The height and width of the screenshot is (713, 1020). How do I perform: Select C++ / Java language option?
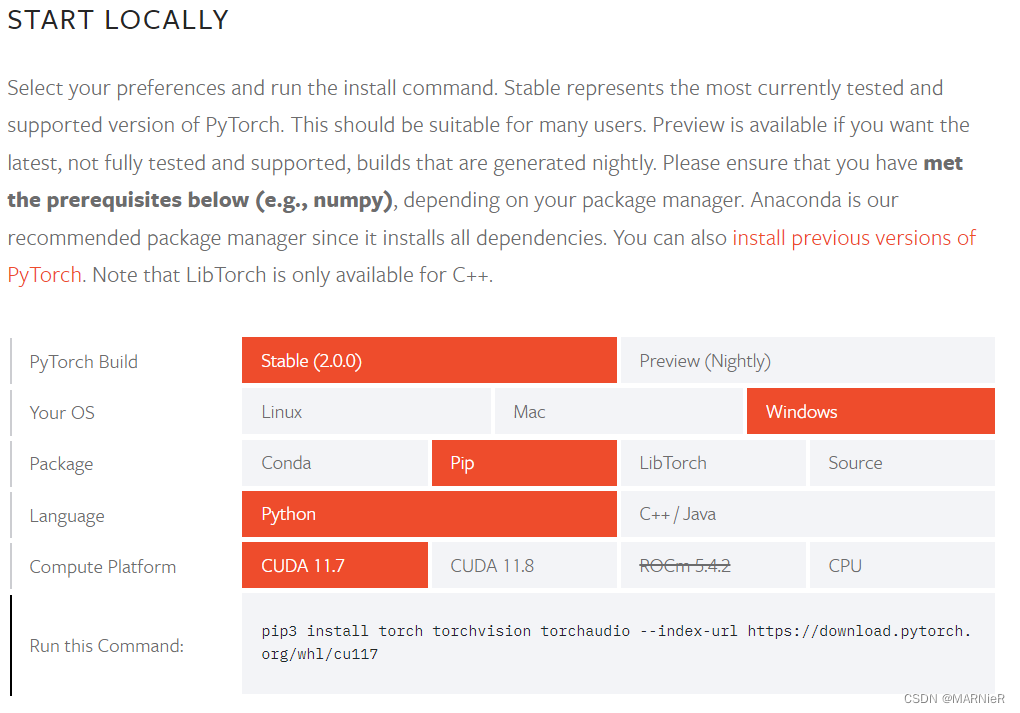click(x=807, y=514)
